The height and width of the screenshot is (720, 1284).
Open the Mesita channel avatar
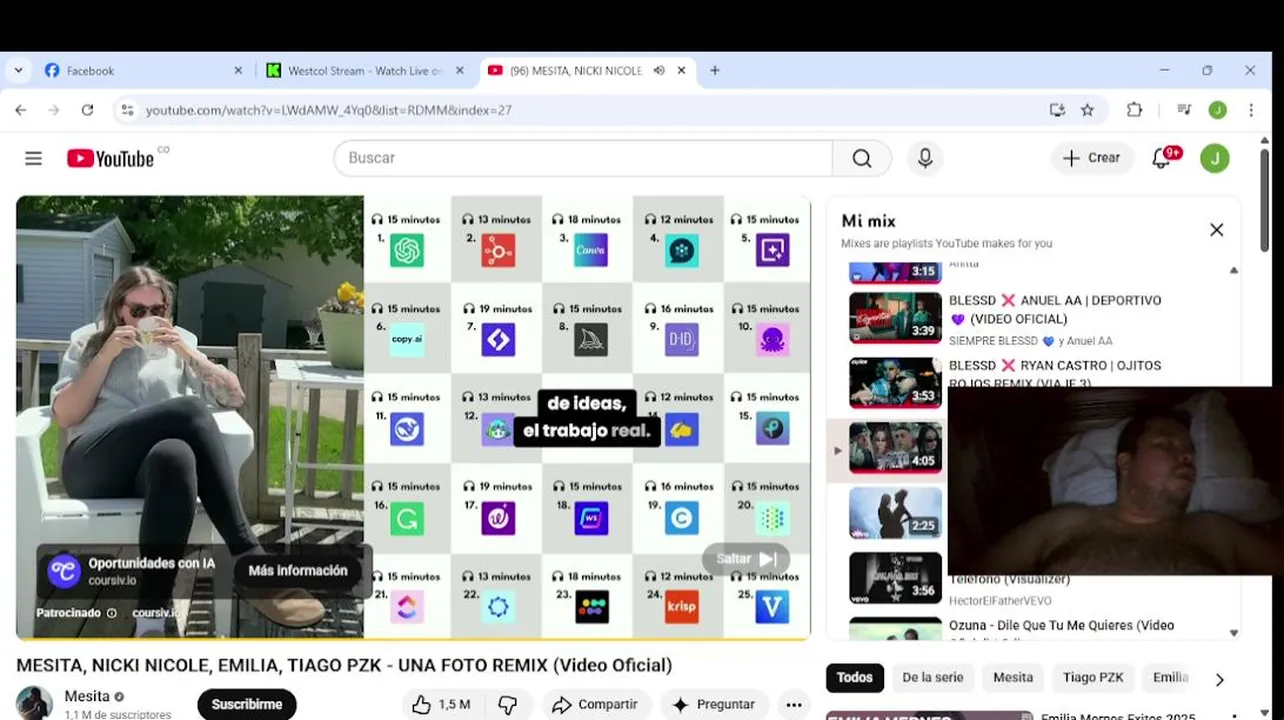34,703
